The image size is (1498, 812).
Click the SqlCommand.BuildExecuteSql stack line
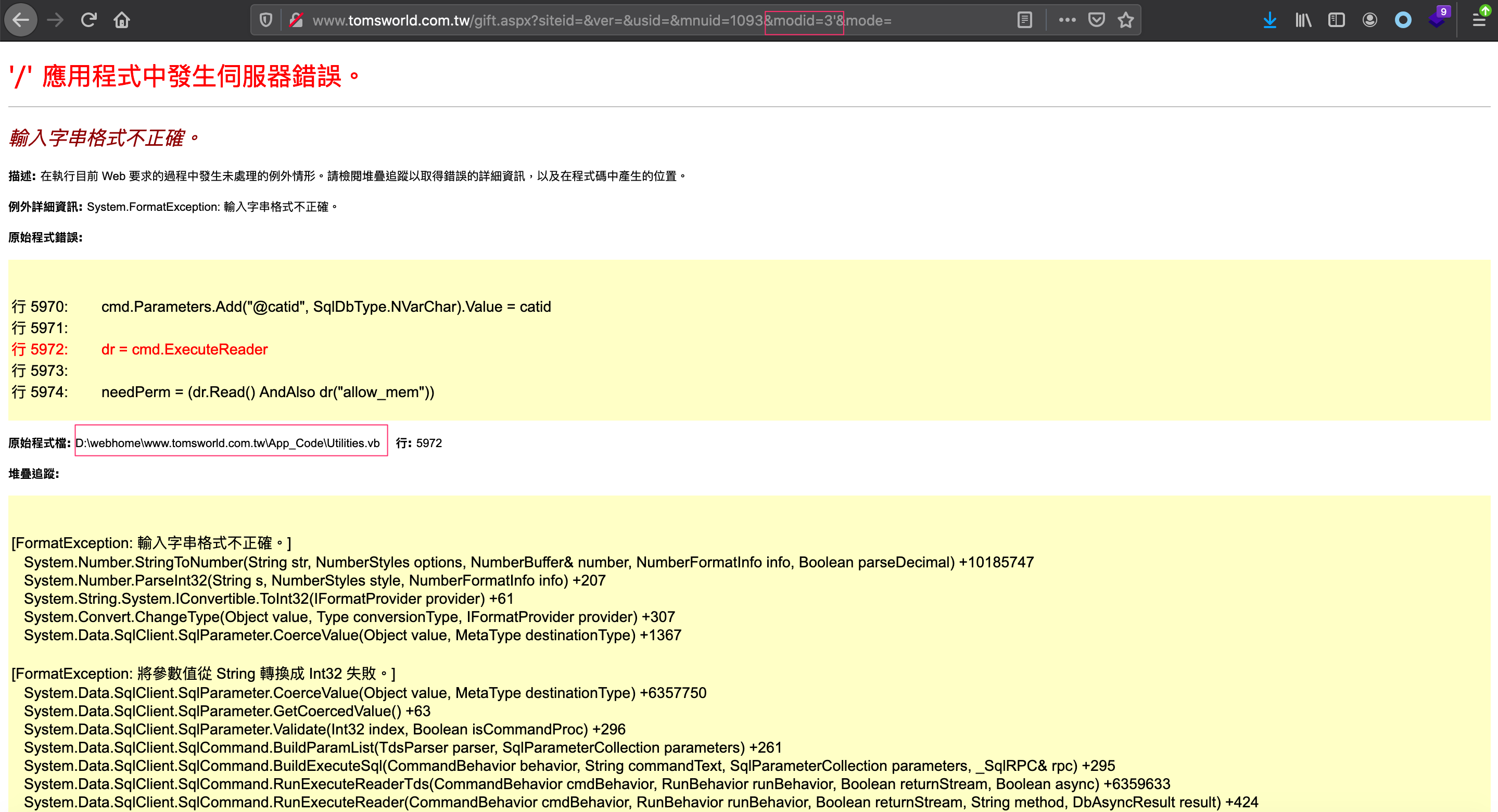(569, 766)
